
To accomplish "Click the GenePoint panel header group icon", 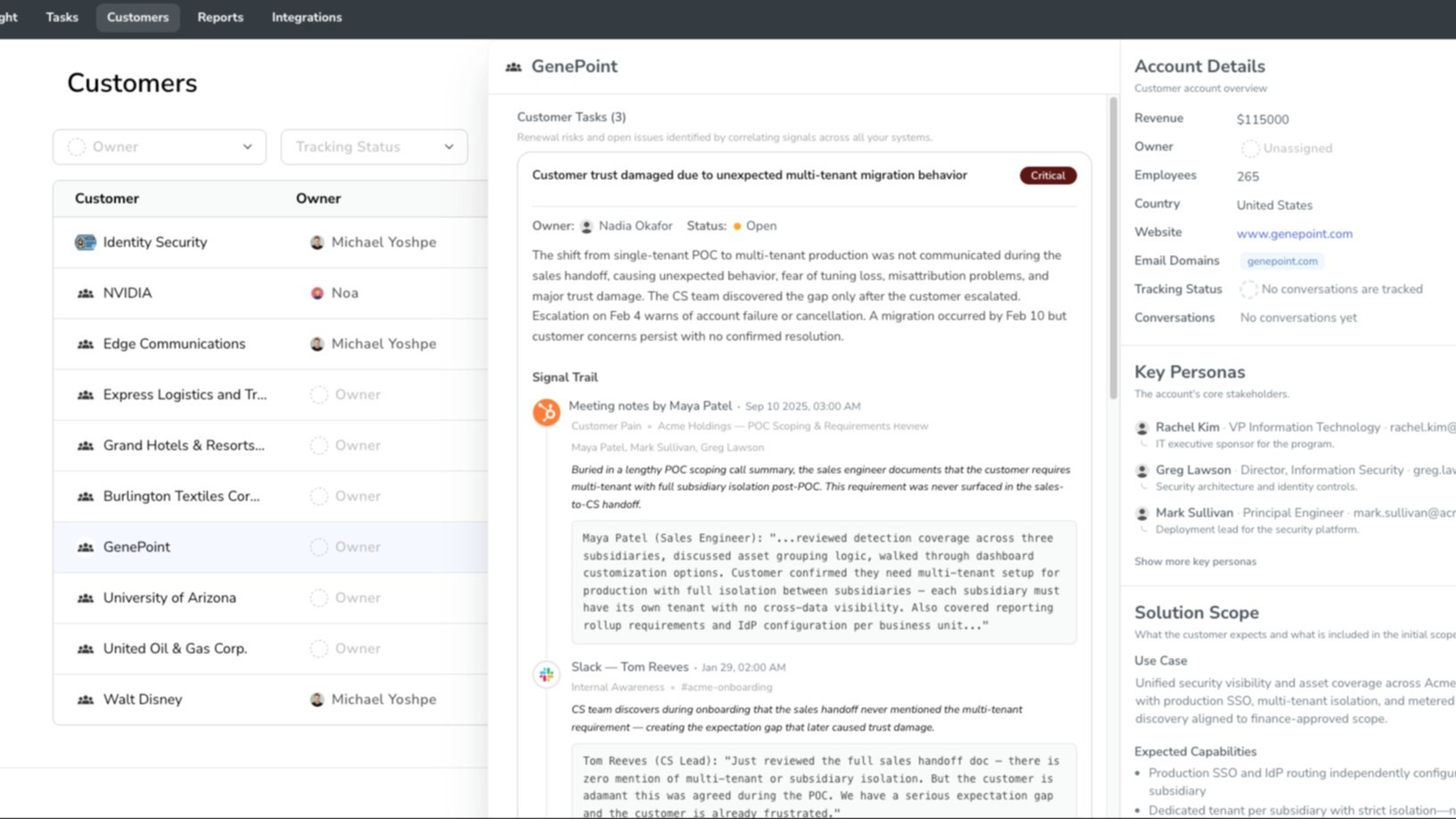I will pos(514,67).
